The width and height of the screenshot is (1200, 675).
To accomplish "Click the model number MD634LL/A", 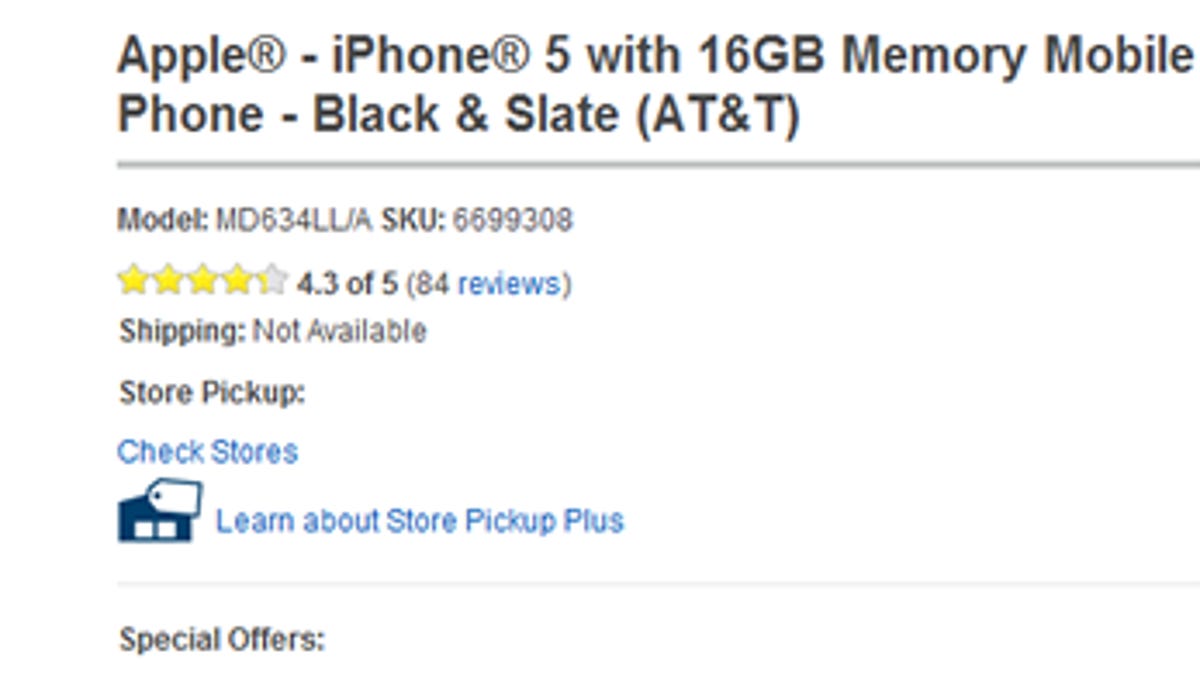I will point(295,220).
